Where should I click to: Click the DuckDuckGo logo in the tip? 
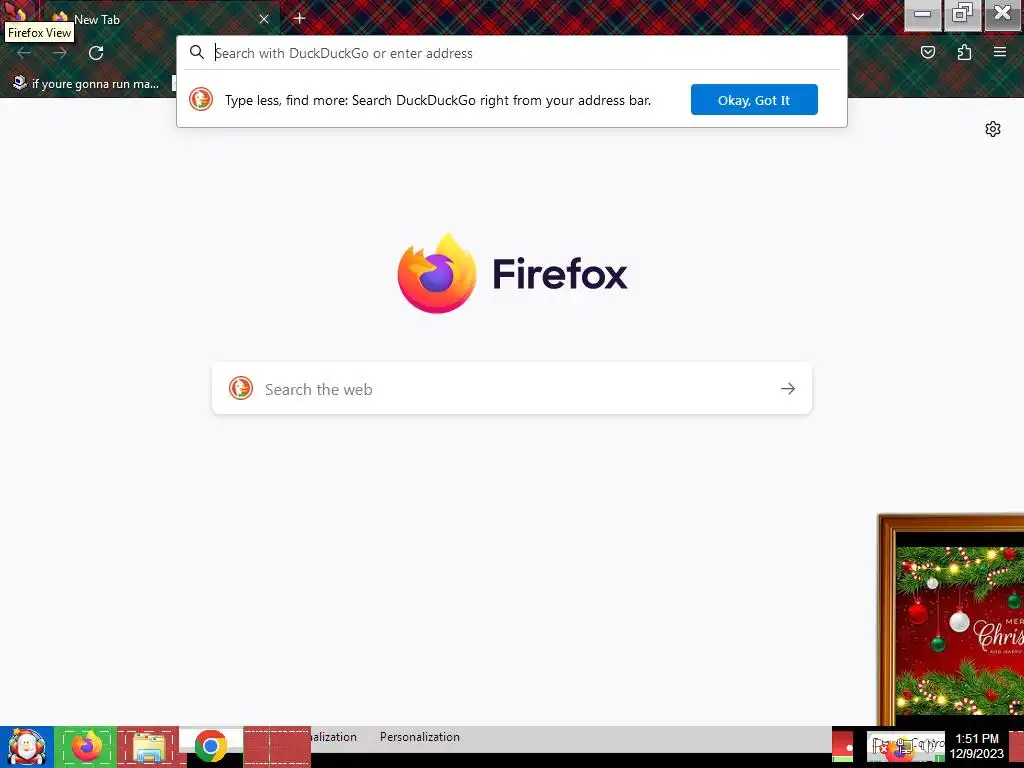[201, 99]
